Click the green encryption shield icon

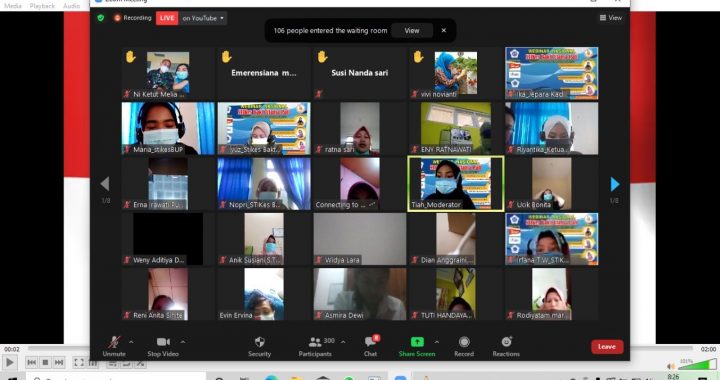tap(101, 18)
